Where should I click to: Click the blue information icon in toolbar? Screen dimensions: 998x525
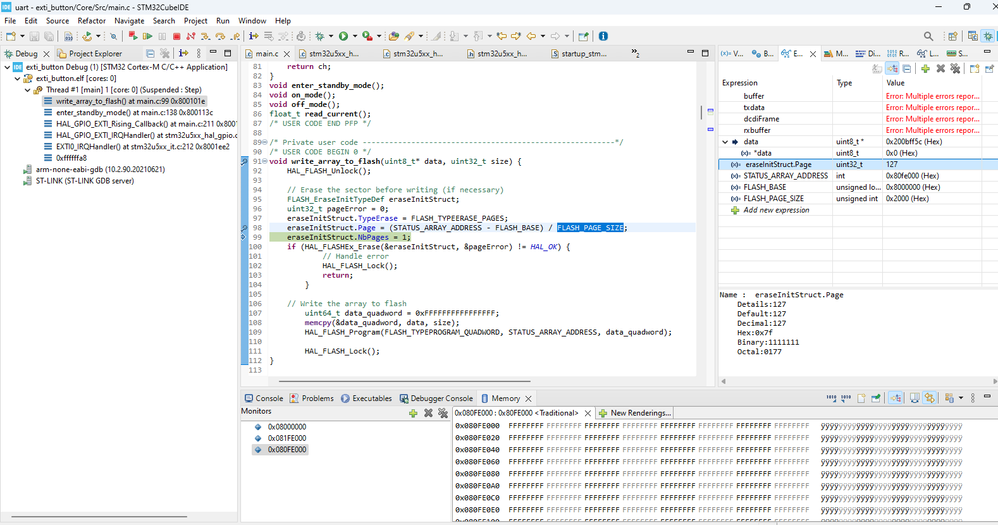[603, 36]
